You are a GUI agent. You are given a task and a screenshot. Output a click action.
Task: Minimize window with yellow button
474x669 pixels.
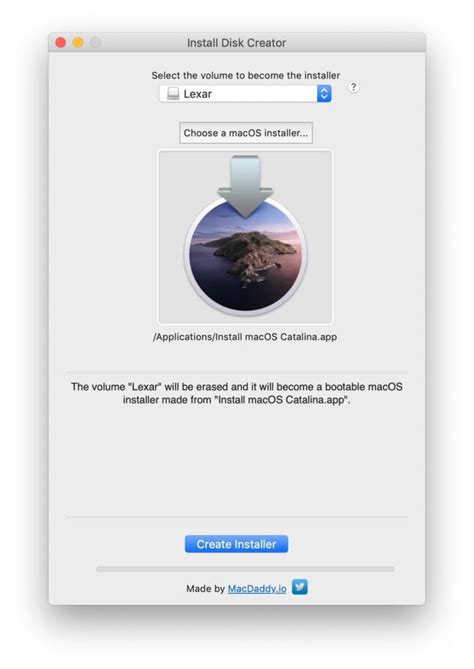tap(78, 43)
